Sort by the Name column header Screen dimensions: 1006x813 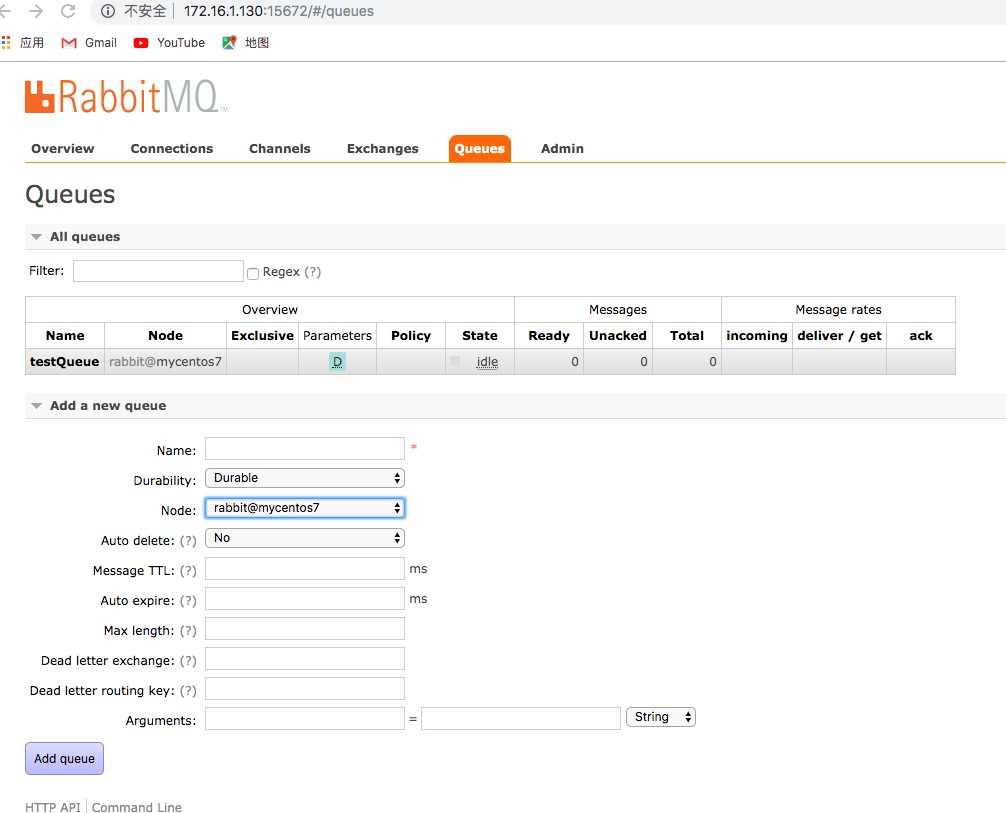65,336
